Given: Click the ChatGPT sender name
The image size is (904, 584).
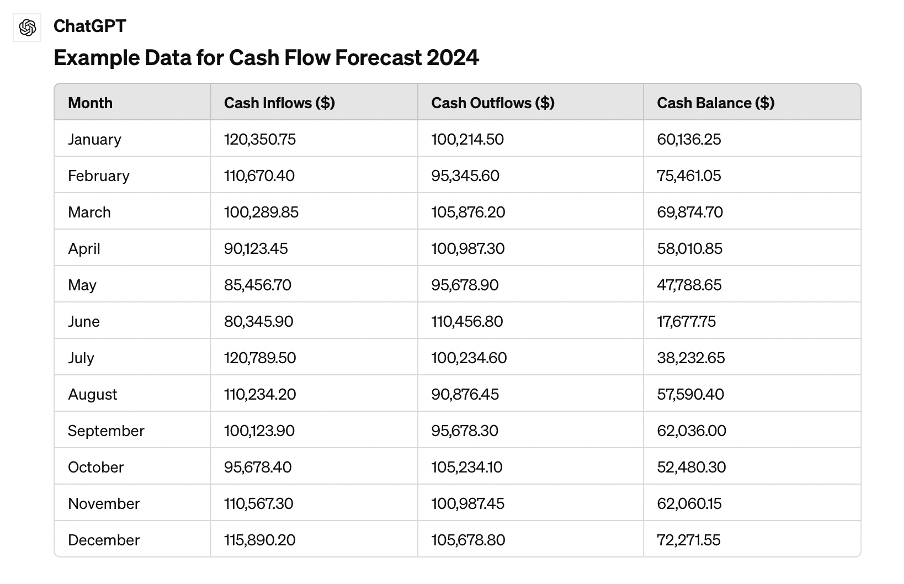Looking at the screenshot, I should 90,26.
